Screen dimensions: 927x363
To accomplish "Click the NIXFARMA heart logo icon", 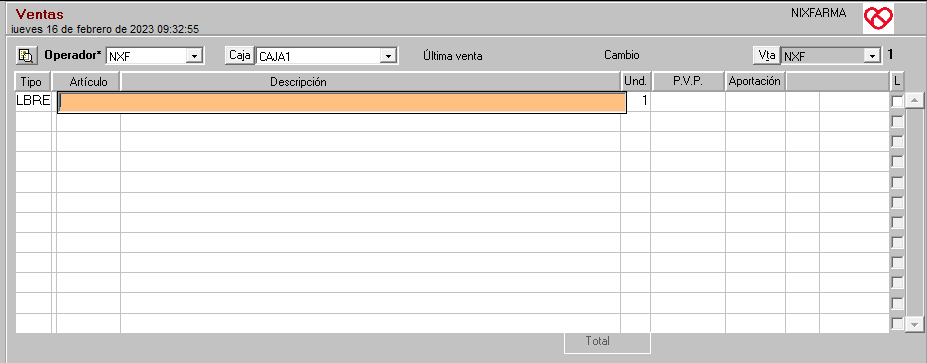I will tap(878, 20).
